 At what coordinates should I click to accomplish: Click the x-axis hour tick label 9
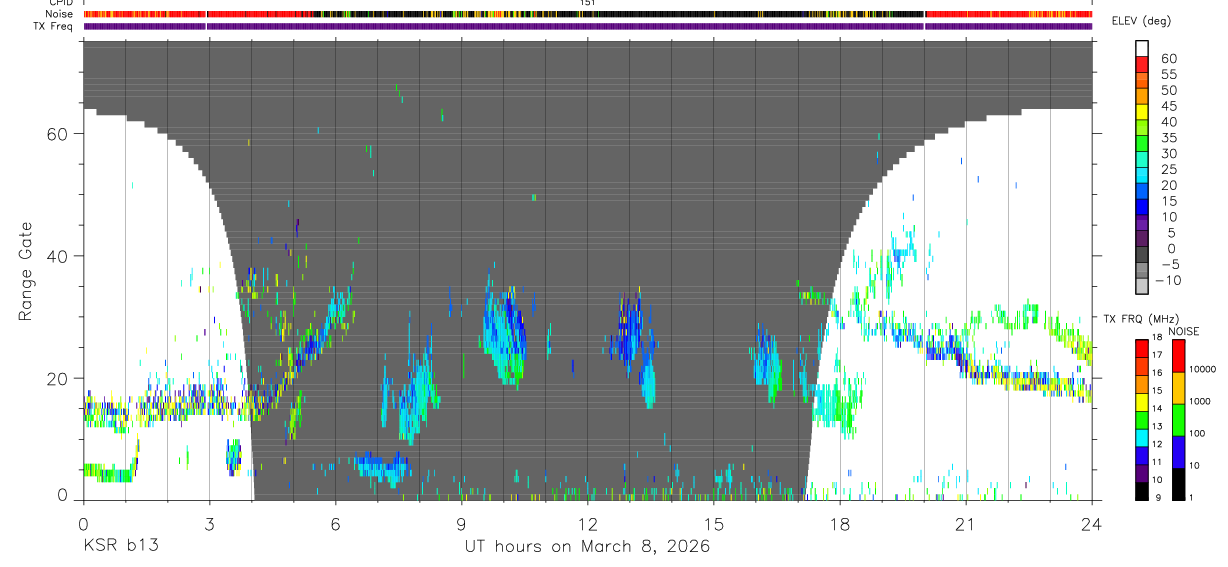click(x=461, y=524)
